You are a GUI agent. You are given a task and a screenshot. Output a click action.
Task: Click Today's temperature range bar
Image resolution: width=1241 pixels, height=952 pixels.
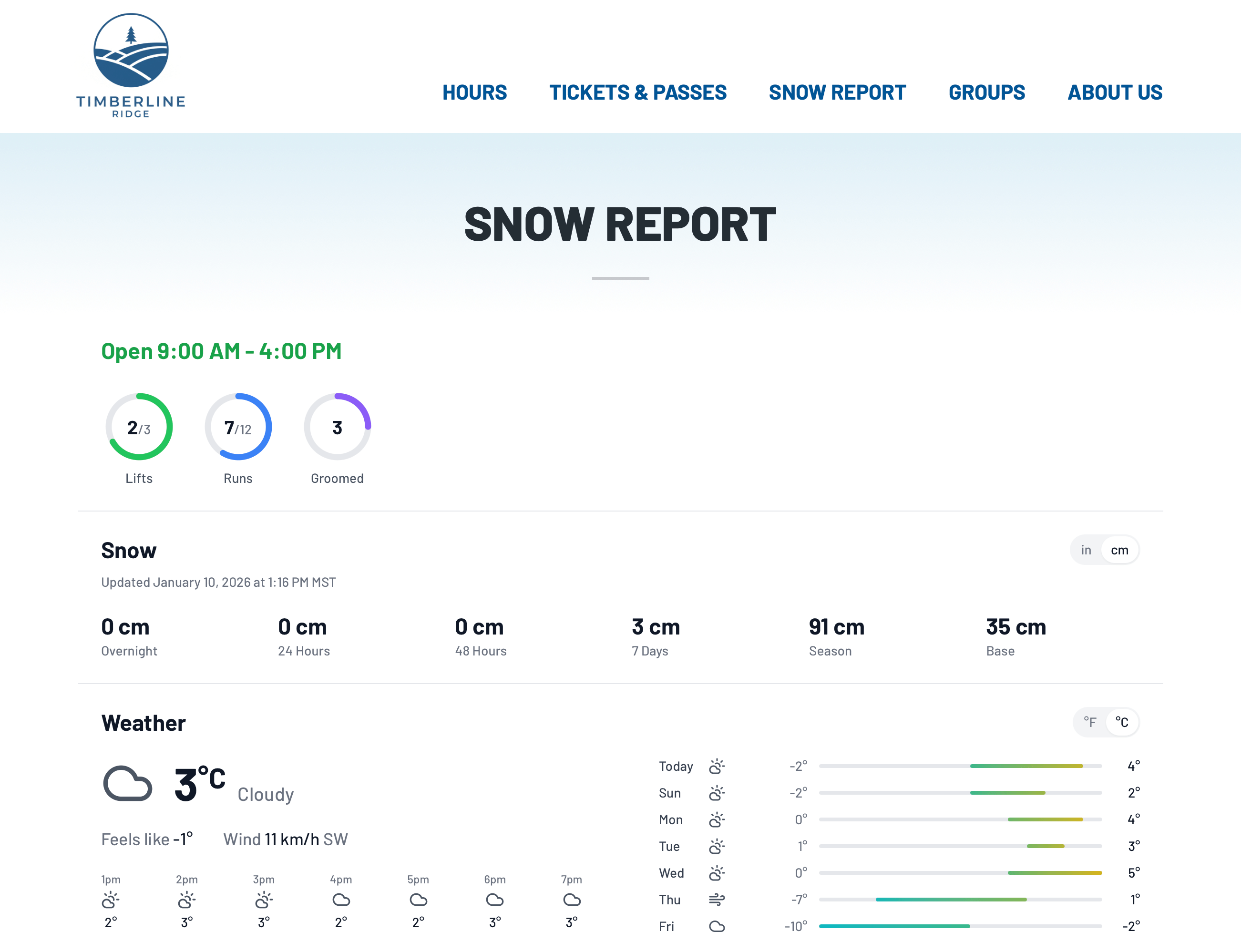click(x=961, y=766)
